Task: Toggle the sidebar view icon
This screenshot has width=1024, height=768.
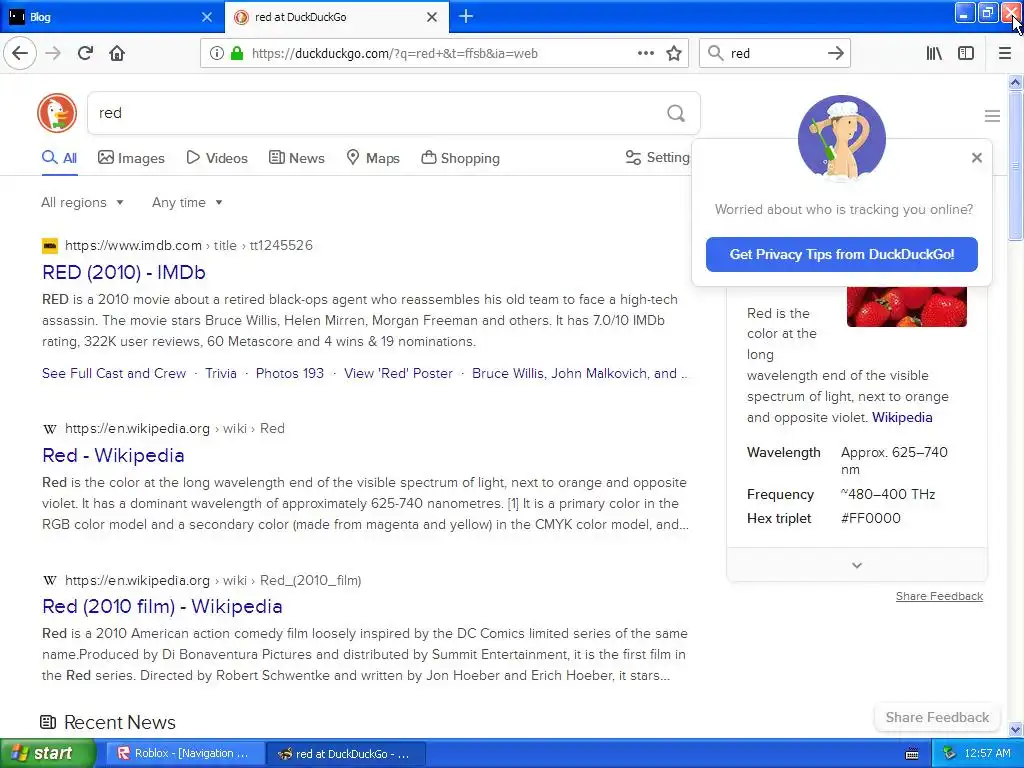Action: (x=966, y=53)
